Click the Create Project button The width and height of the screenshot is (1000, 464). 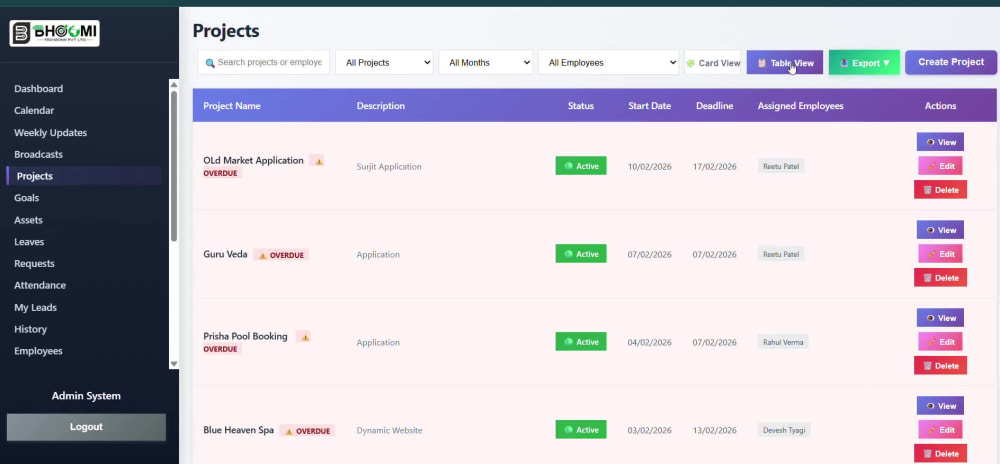[951, 62]
